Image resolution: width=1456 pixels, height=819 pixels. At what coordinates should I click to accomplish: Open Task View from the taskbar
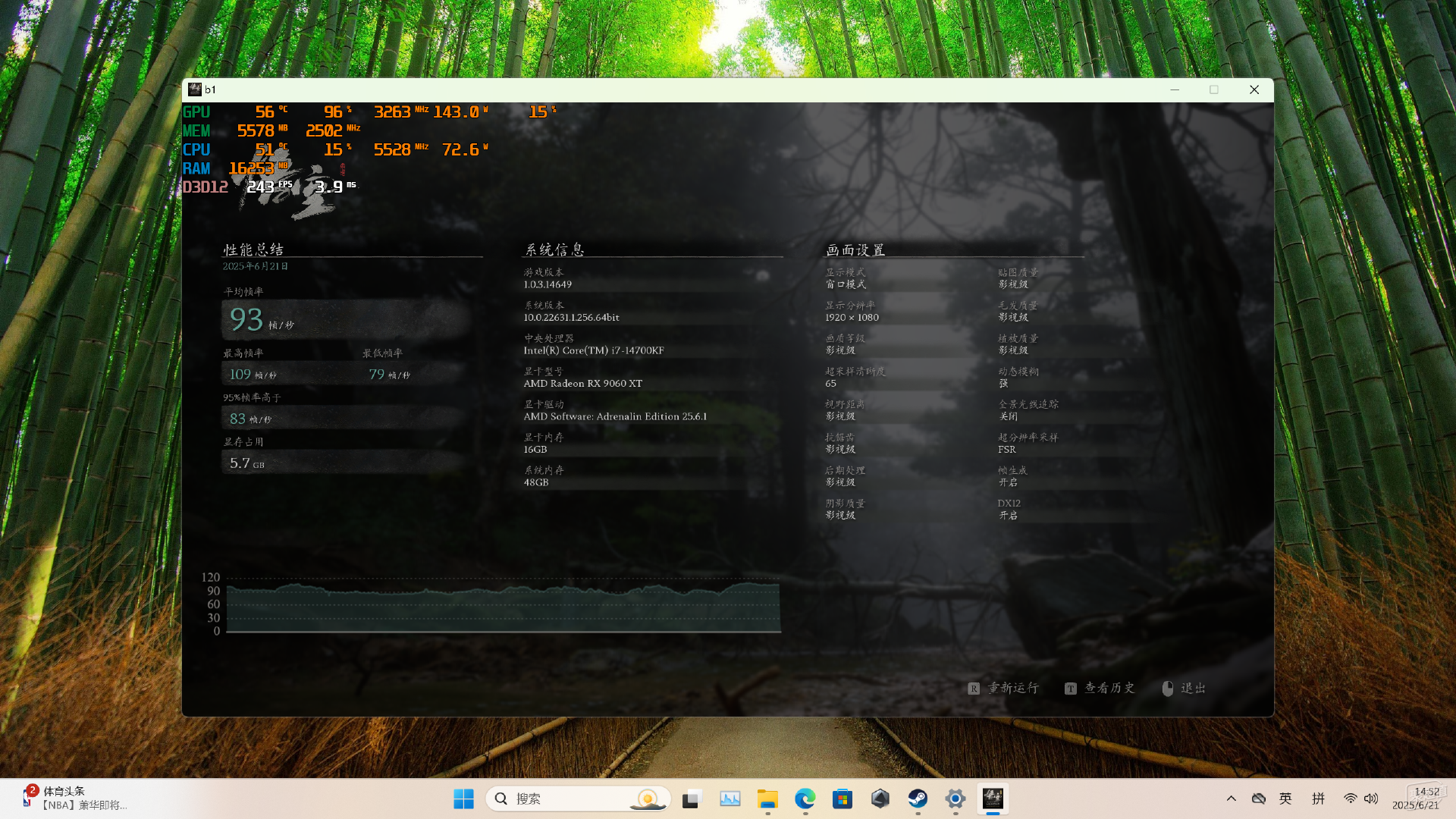[x=692, y=799]
